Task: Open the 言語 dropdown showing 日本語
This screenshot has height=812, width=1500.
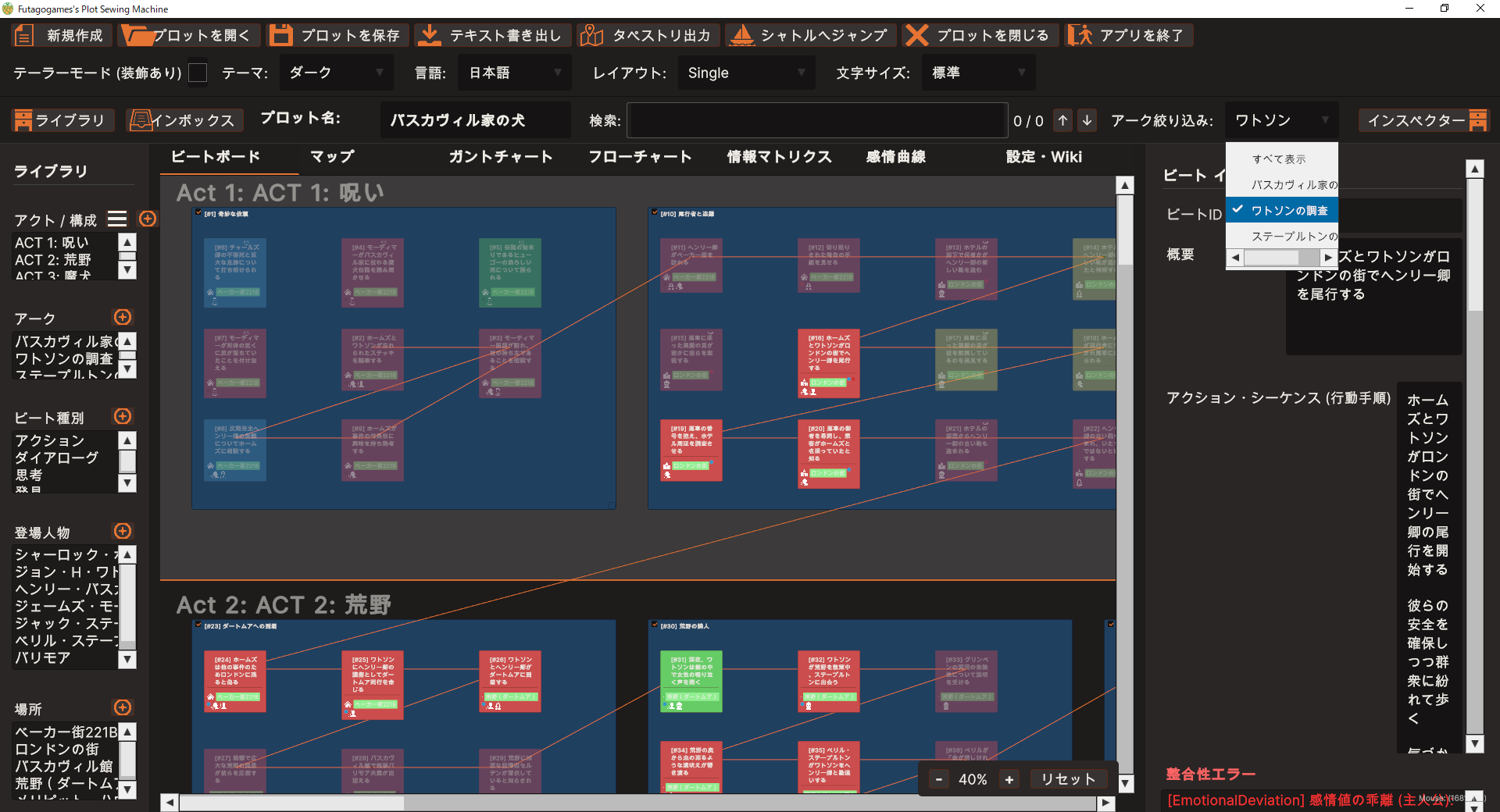Action: (x=515, y=73)
